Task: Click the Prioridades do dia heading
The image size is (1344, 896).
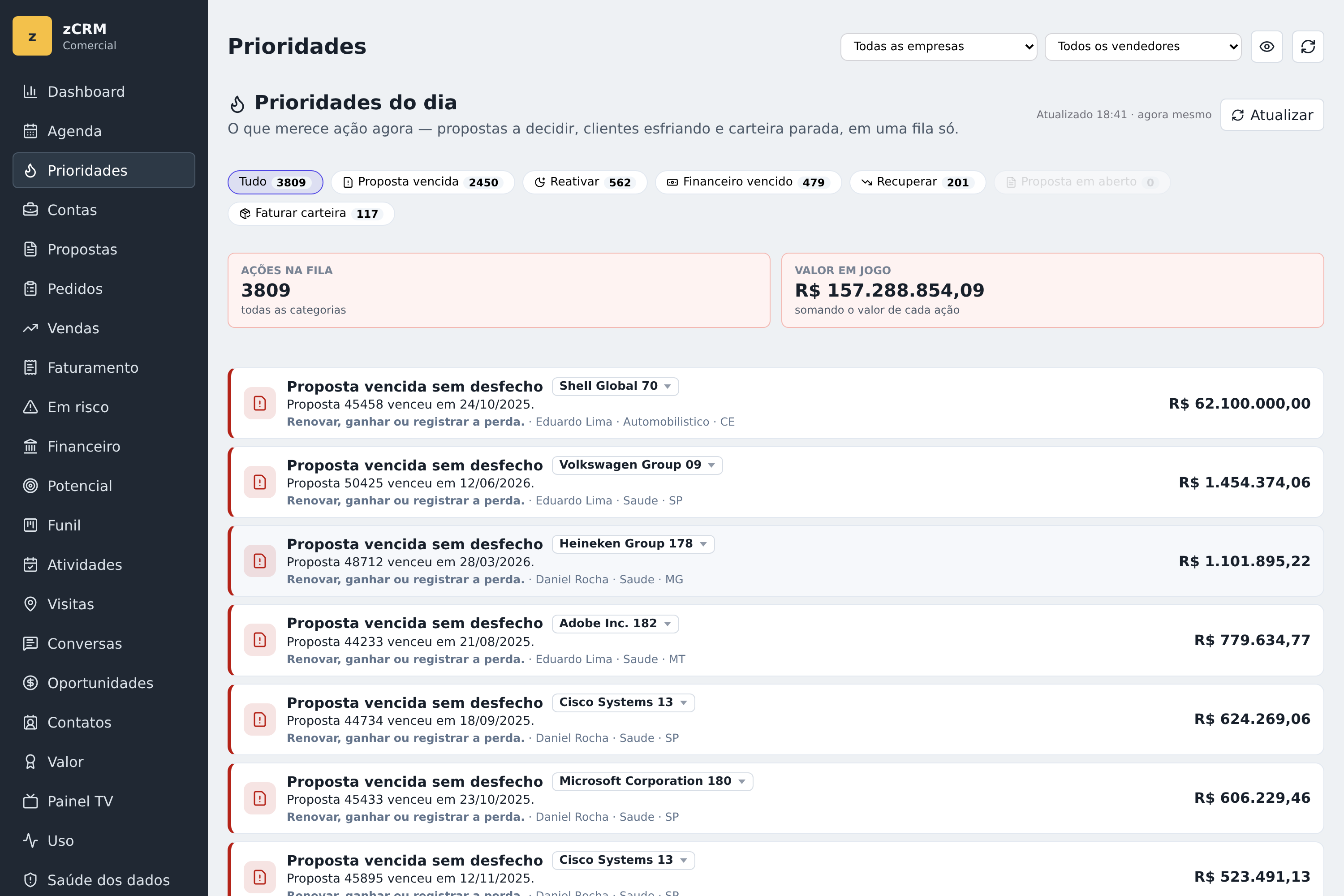Action: (355, 103)
